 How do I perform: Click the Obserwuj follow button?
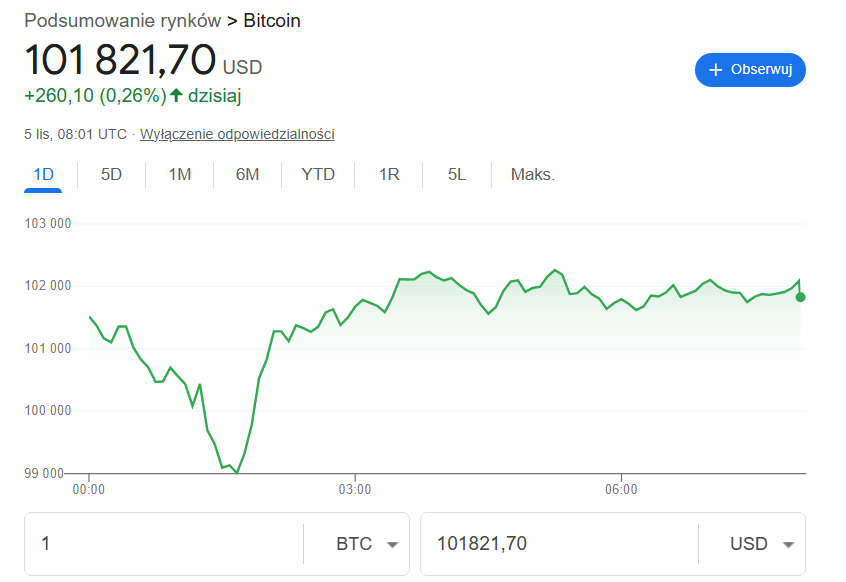[x=750, y=70]
